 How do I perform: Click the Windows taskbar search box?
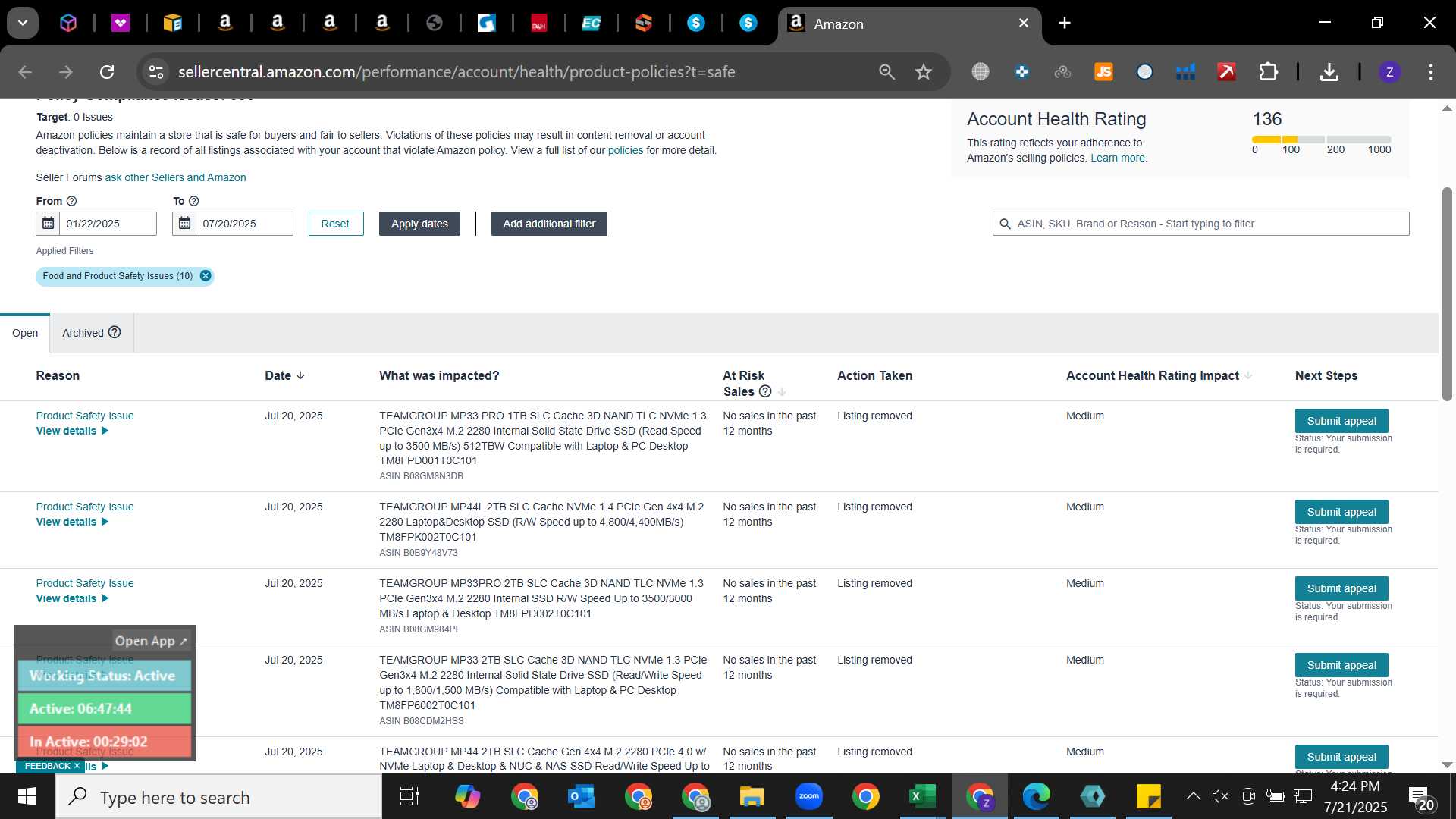[218, 797]
